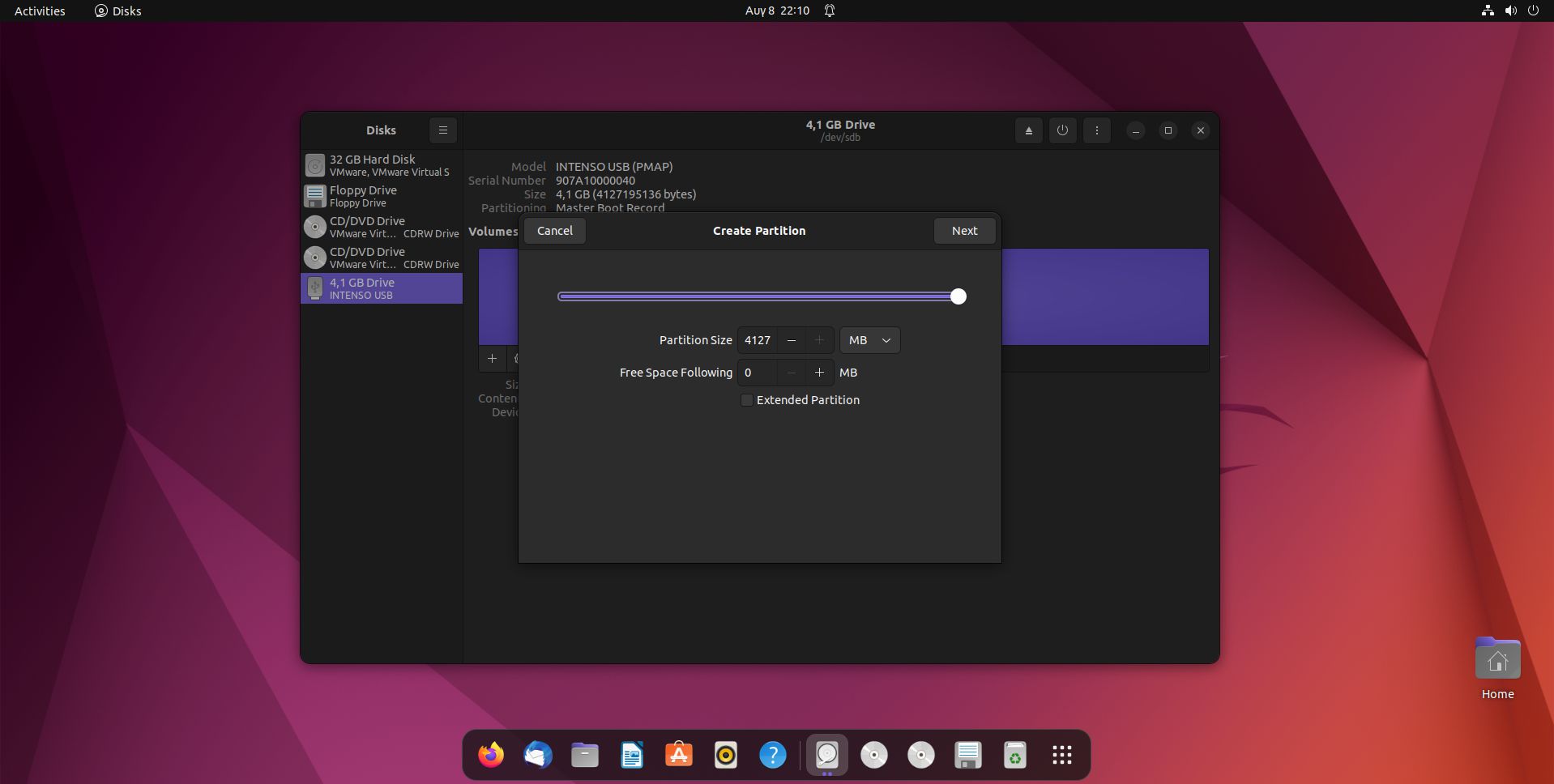Select 32 GB Hard Disk in sidebar
The image size is (1554, 784).
(x=381, y=165)
